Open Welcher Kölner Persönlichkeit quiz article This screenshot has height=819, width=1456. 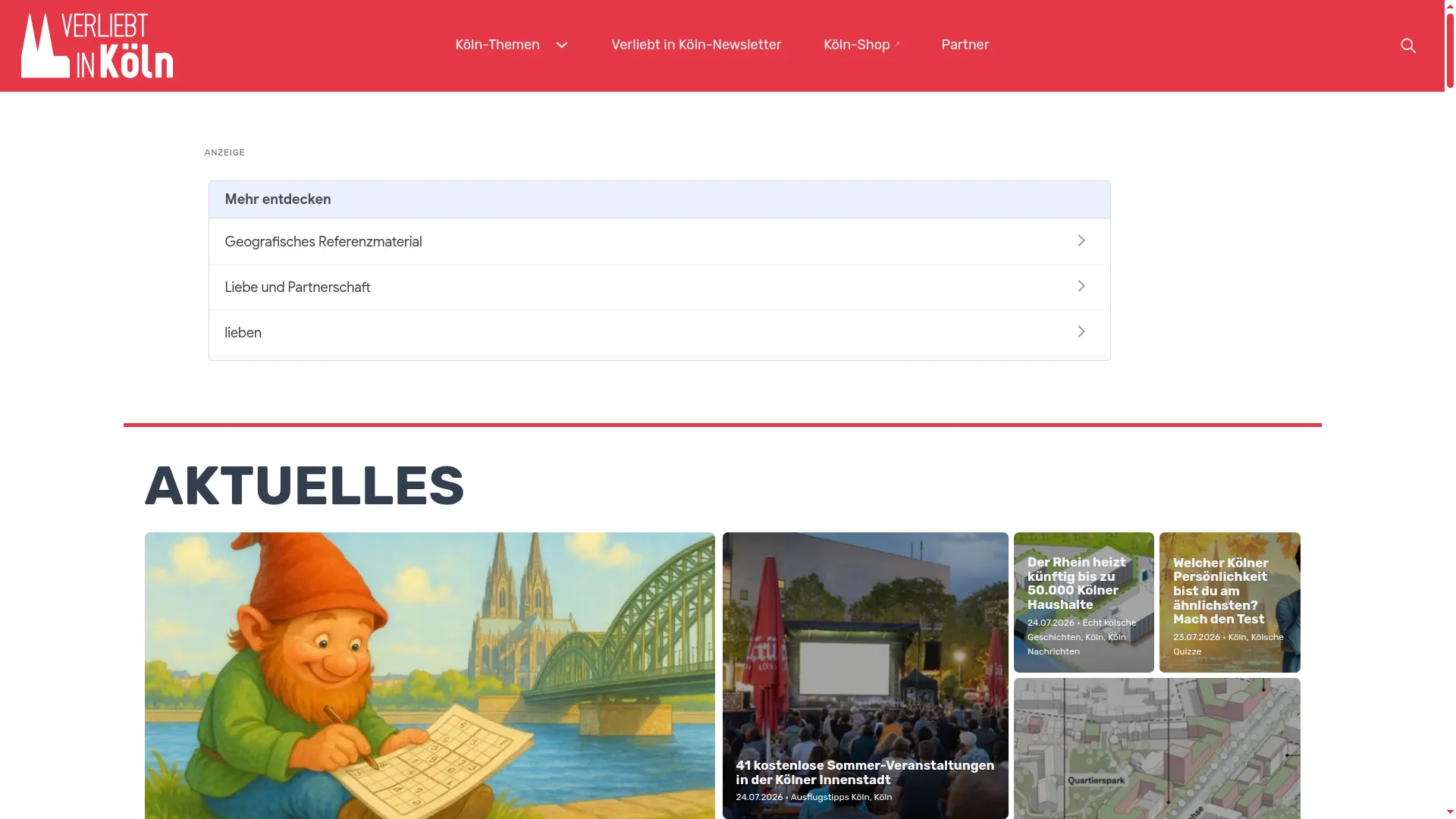coord(1229,602)
